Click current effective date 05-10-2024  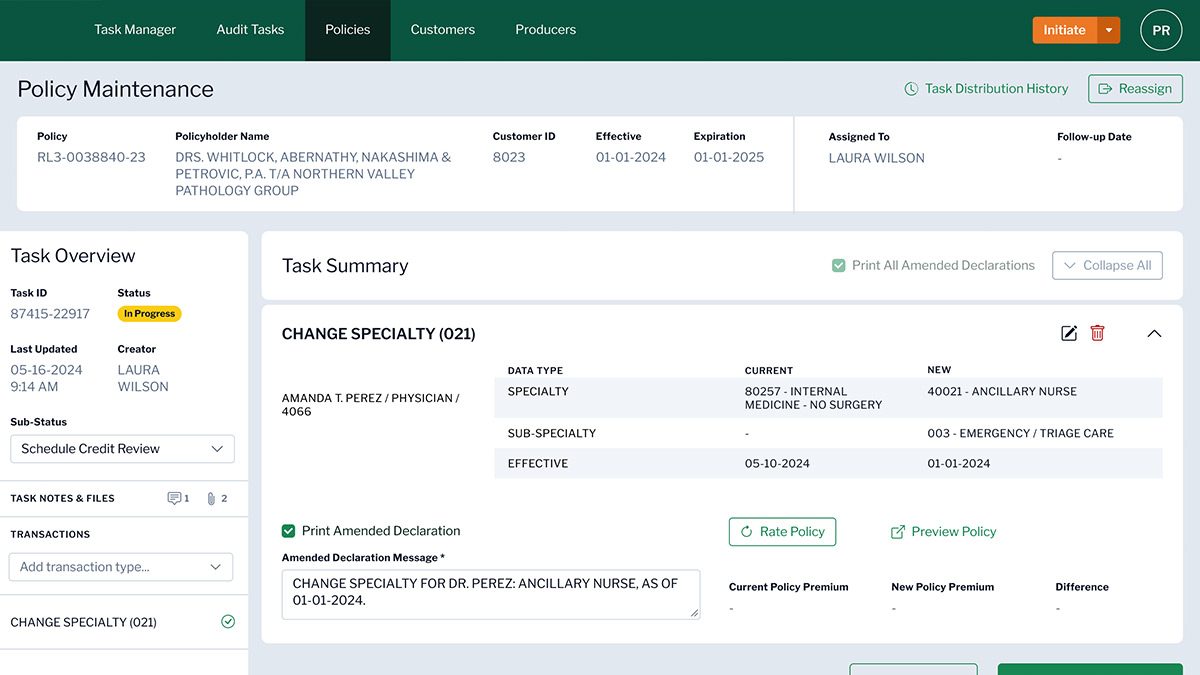pos(777,464)
